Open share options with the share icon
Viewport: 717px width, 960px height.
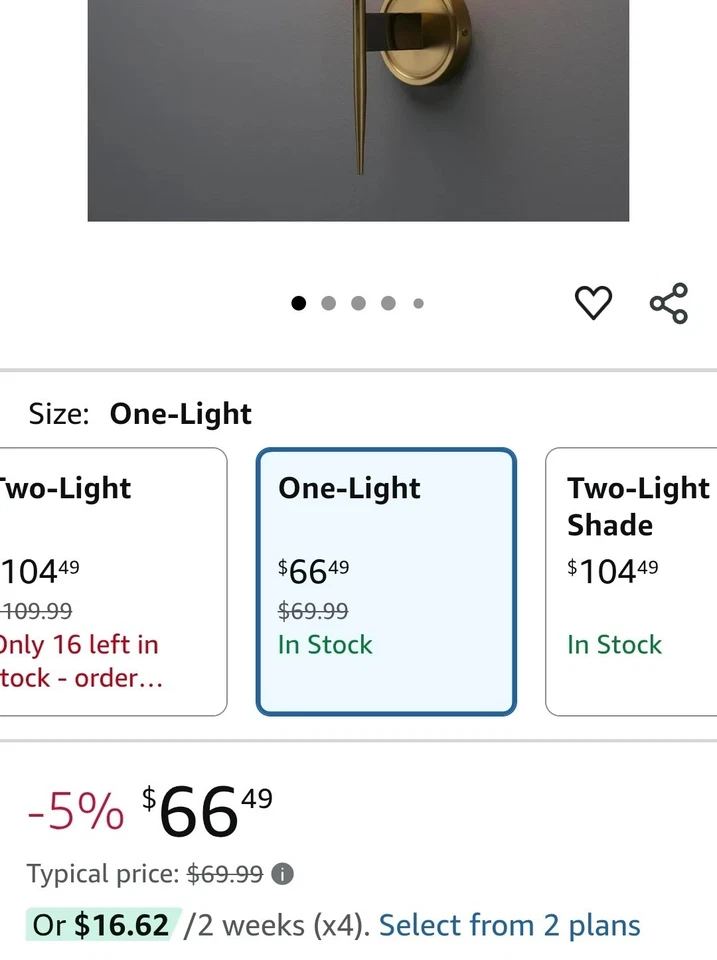click(x=668, y=303)
